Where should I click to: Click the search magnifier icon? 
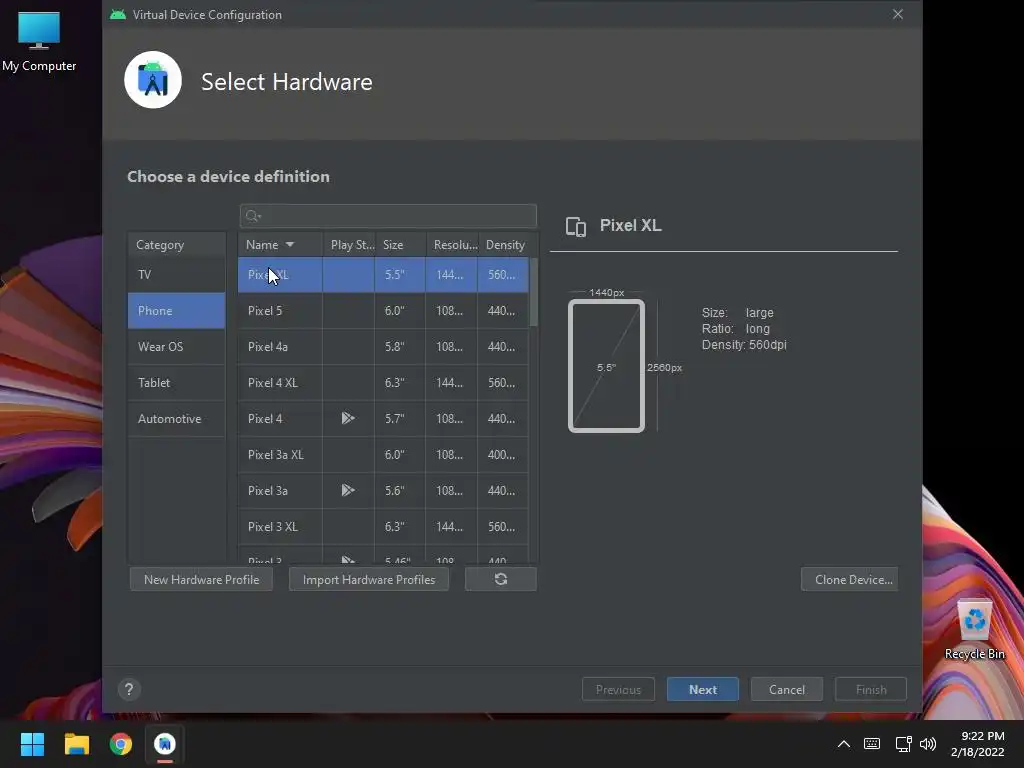(253, 216)
